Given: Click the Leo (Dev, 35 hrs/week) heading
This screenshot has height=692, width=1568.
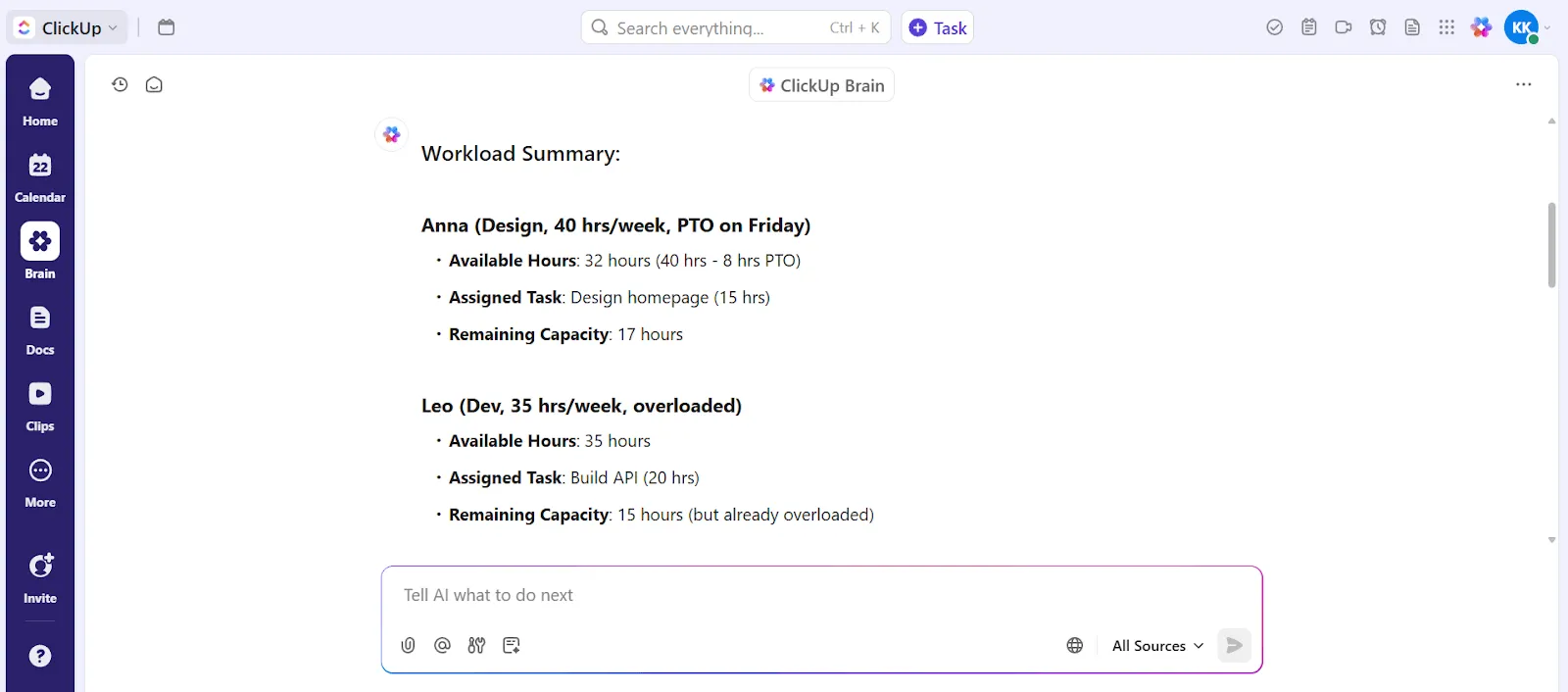Looking at the screenshot, I should tap(581, 406).
